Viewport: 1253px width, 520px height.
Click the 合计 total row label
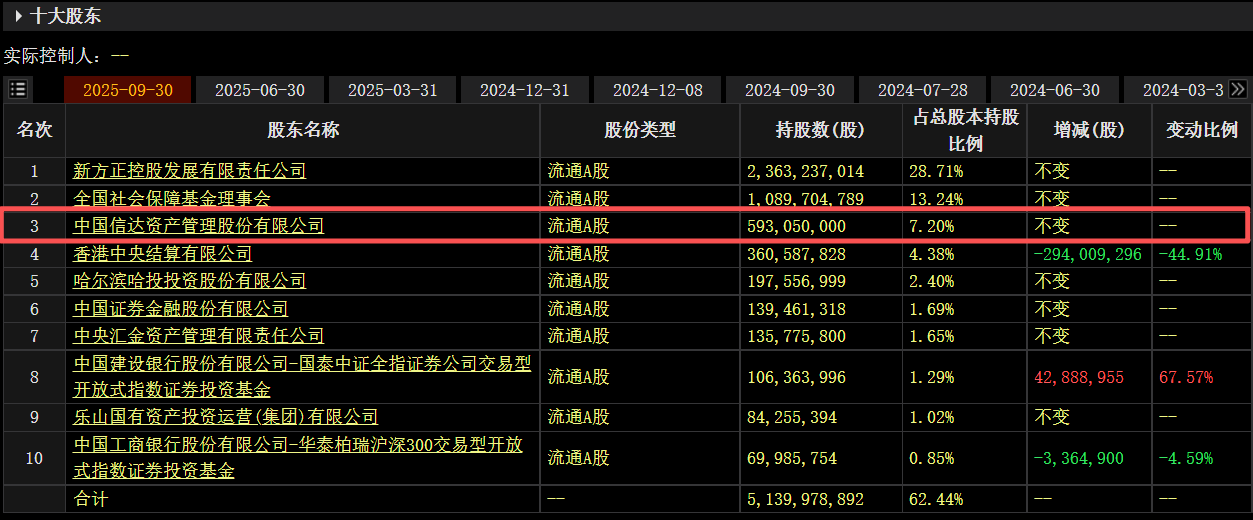90,498
